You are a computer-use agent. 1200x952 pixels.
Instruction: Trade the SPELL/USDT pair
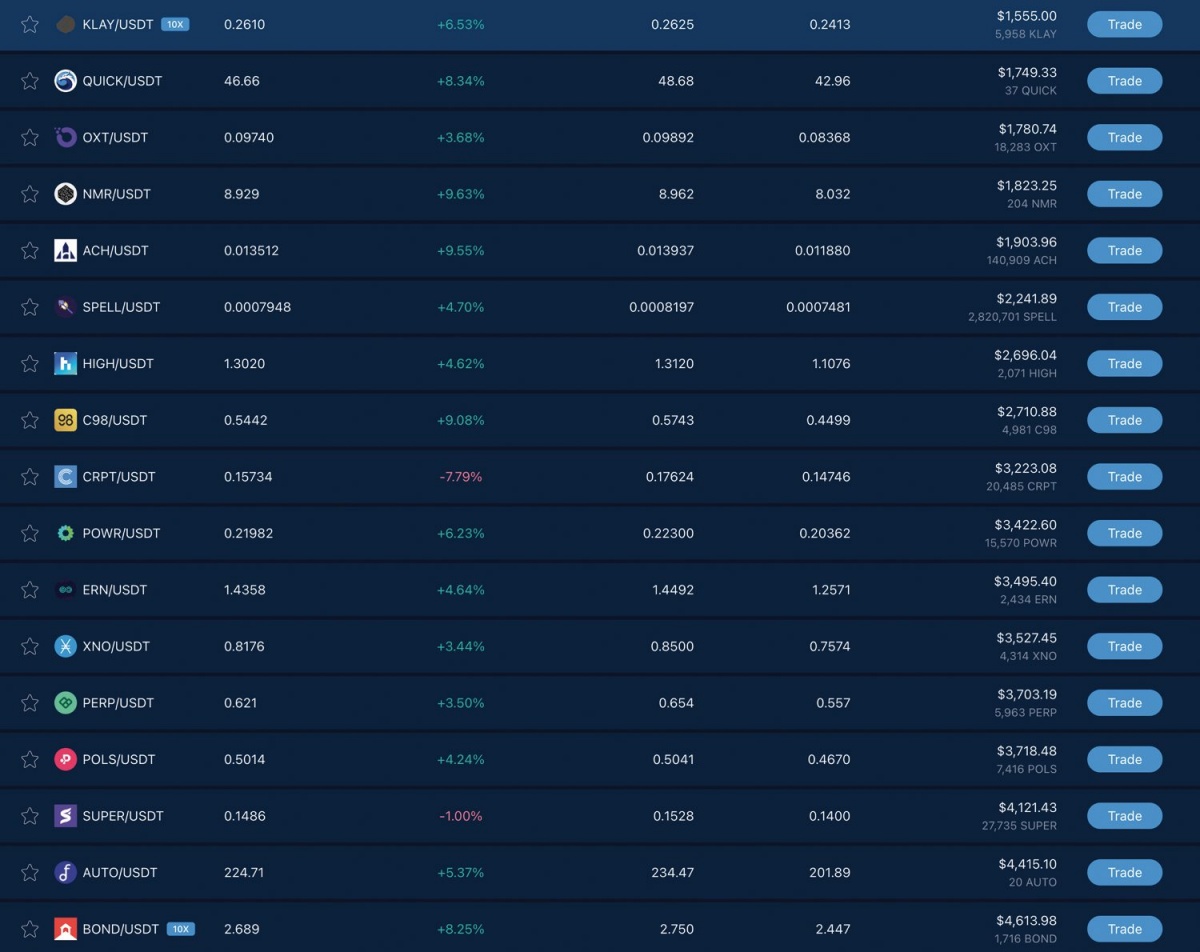click(x=1125, y=307)
